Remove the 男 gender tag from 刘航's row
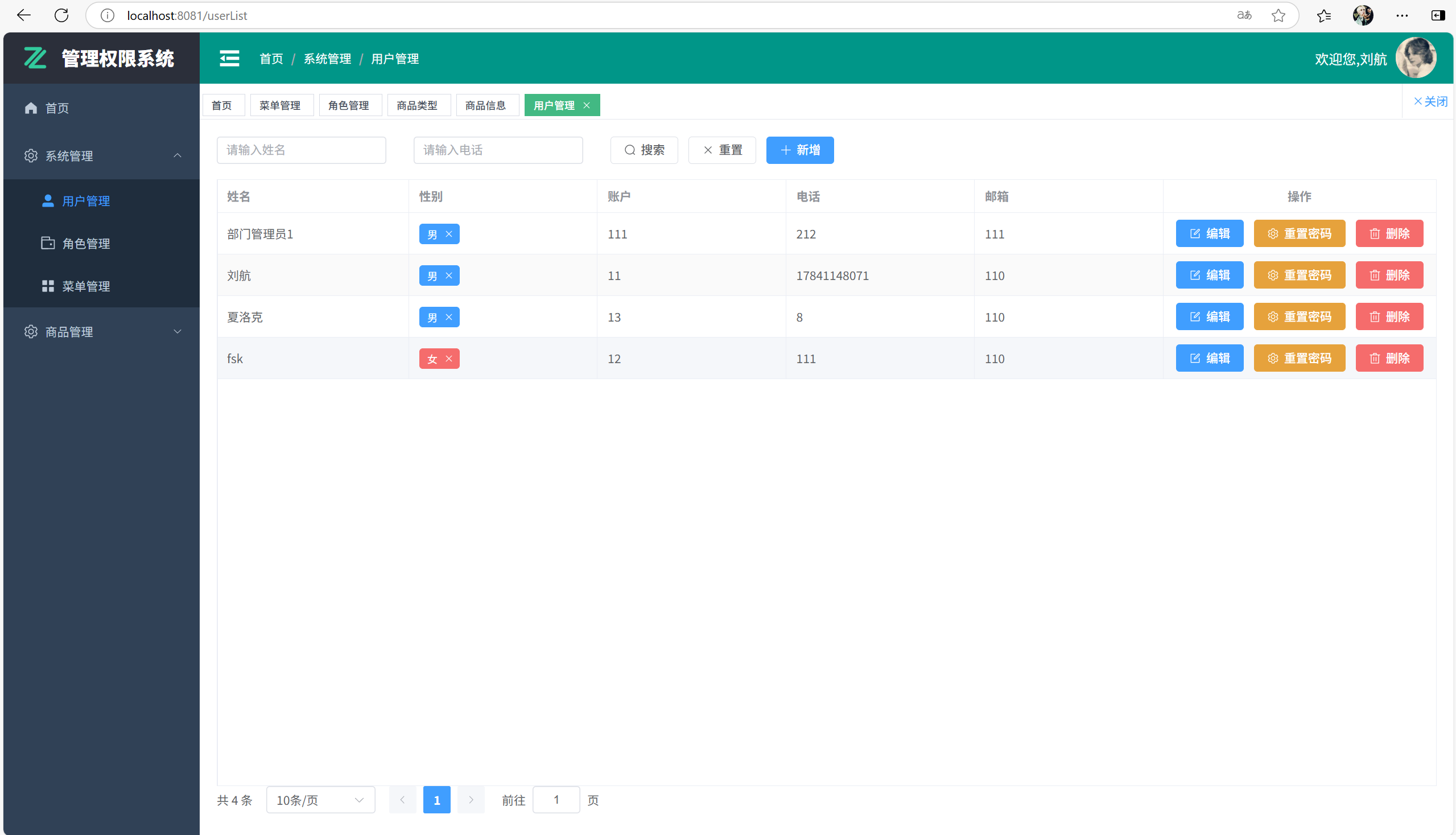 pos(449,275)
